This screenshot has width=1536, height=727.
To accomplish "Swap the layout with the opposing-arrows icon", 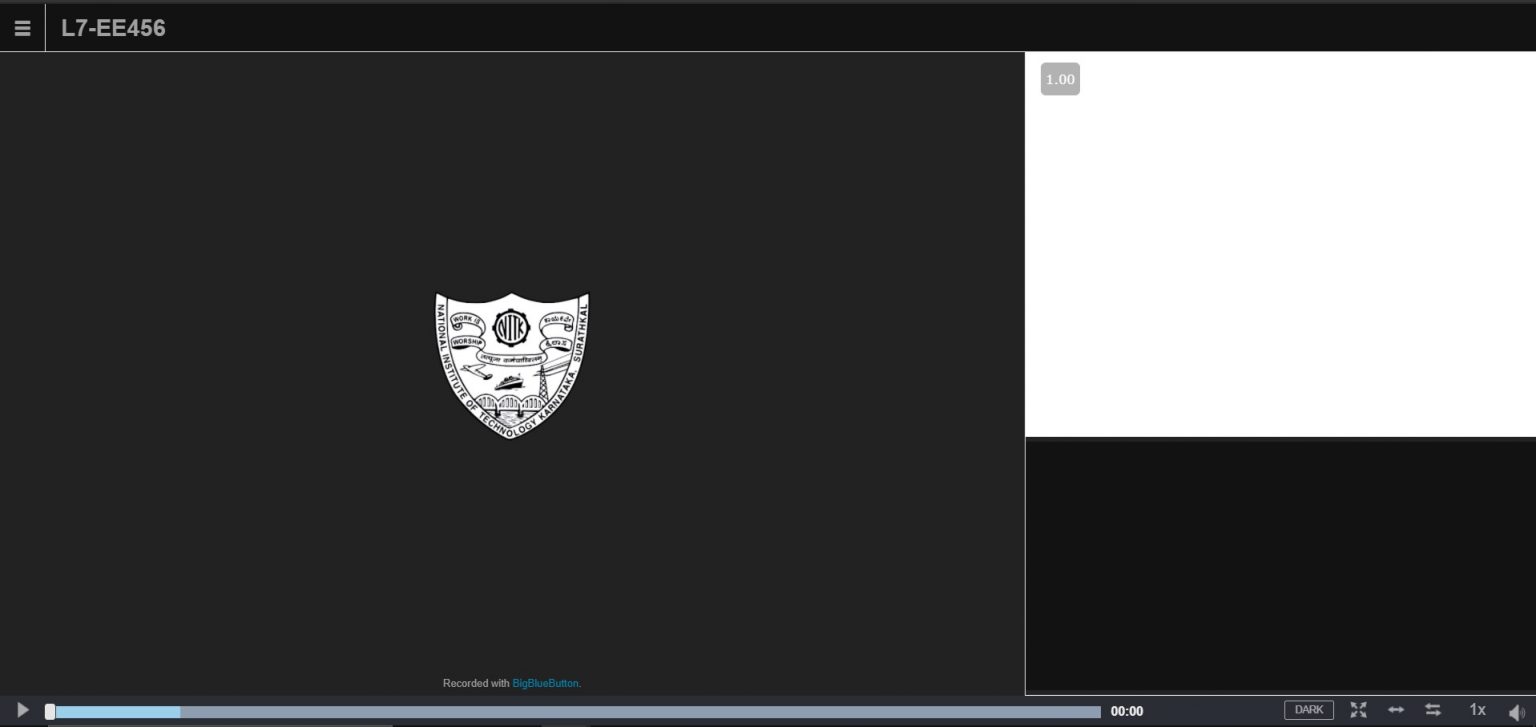I will pos(1433,710).
